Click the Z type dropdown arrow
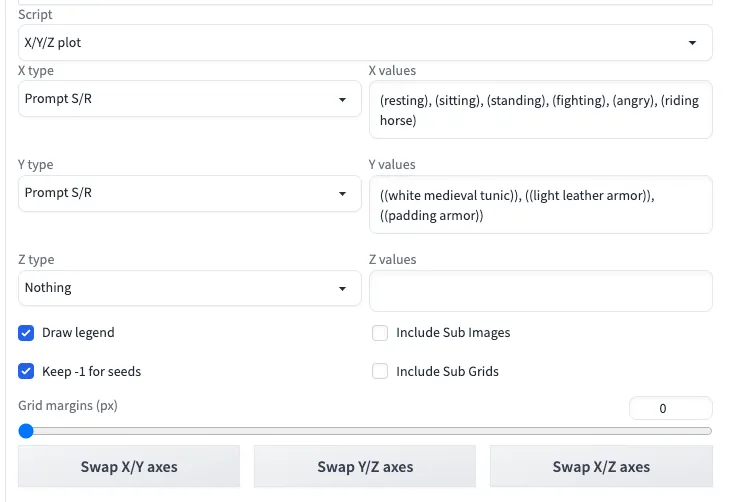Screen dimensions: 729x502 point(343,289)
